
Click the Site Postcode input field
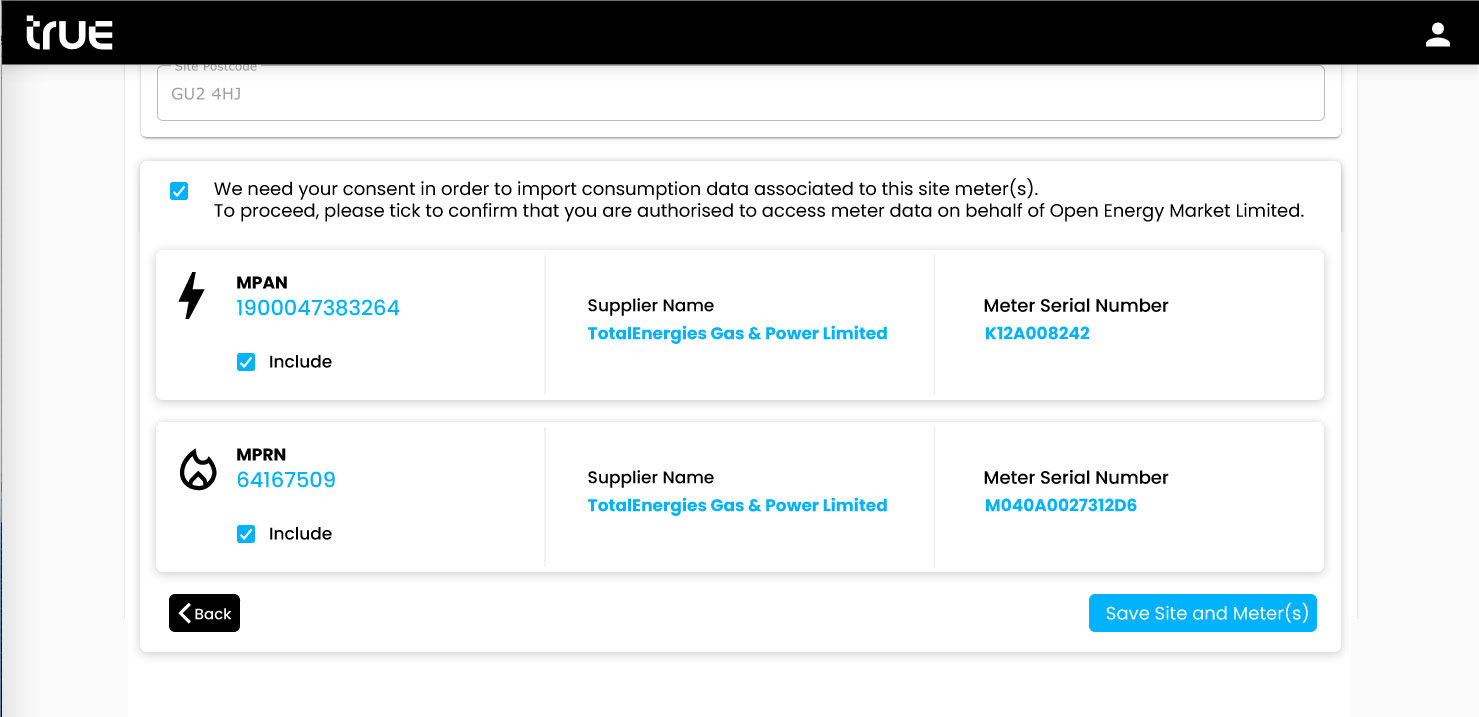click(x=740, y=93)
